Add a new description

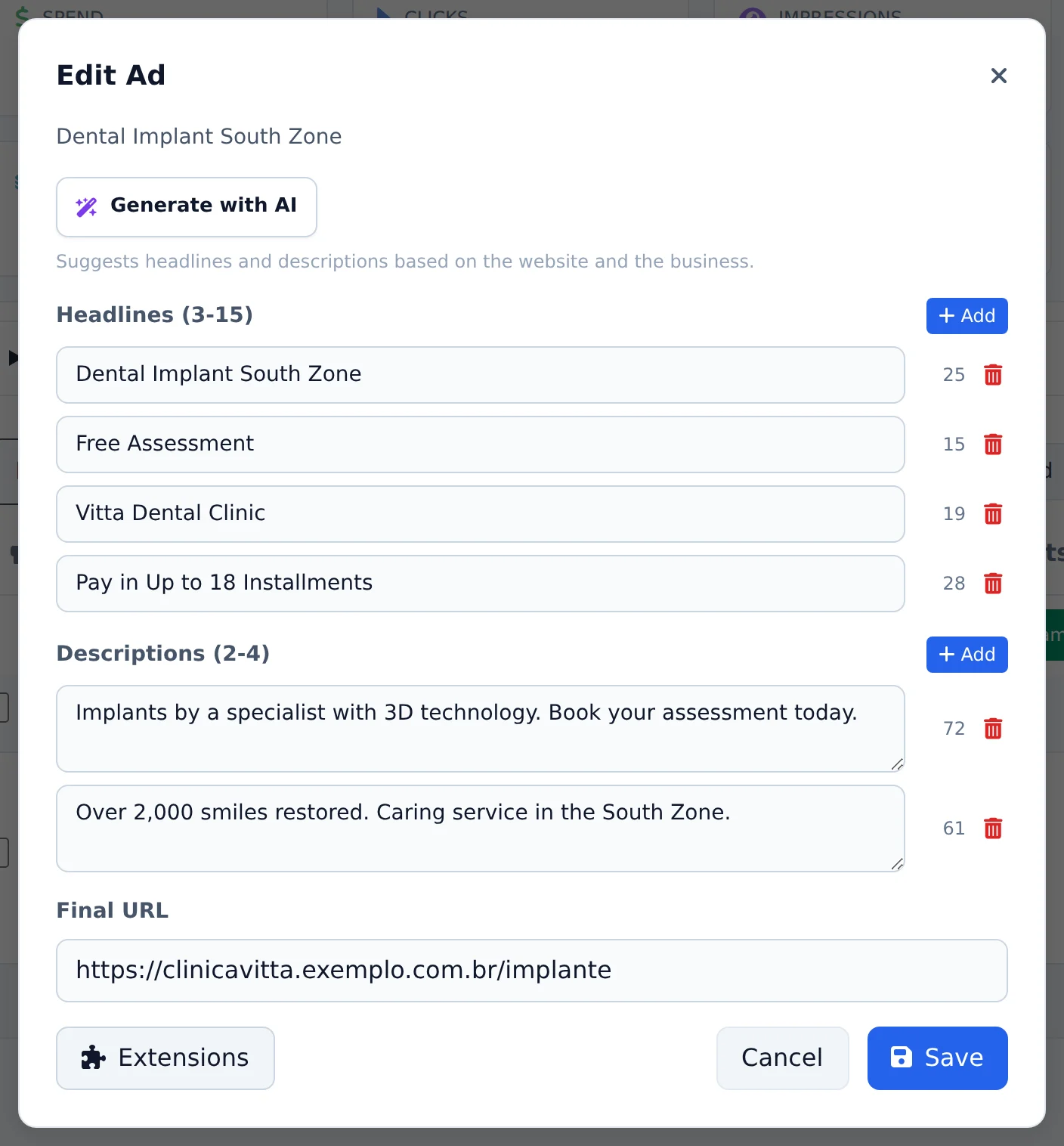click(967, 655)
